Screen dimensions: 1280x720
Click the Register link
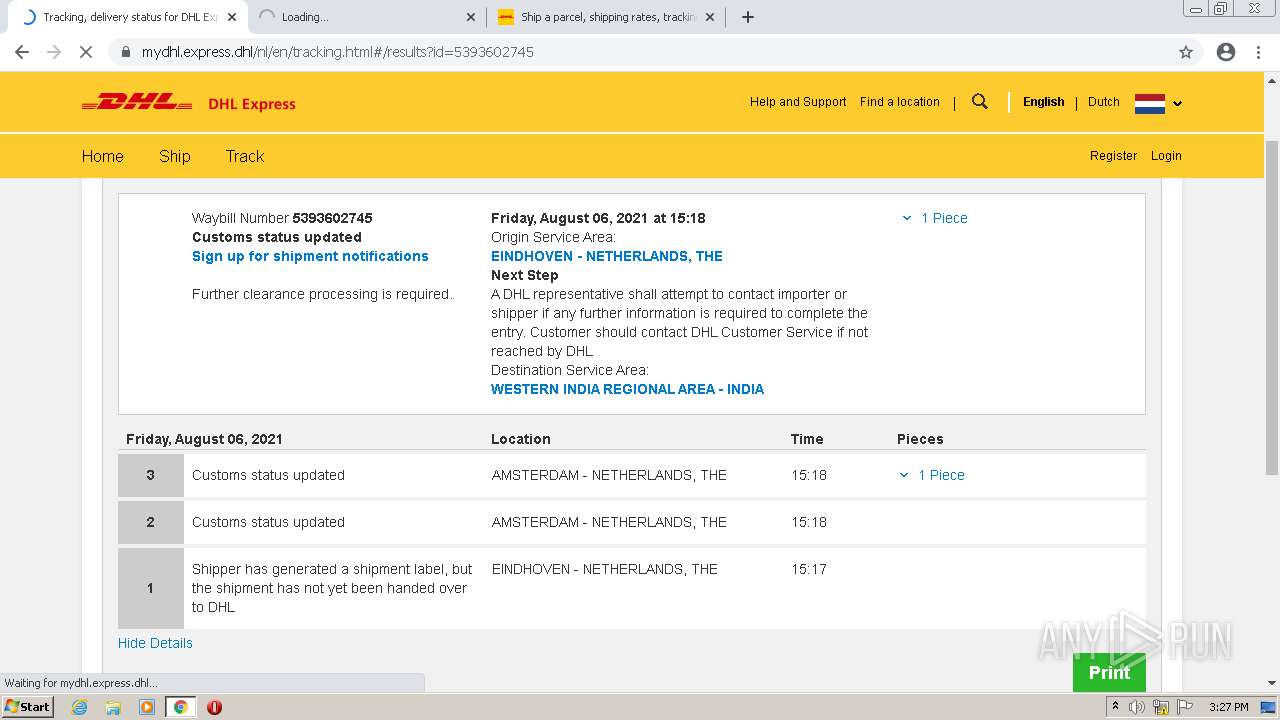(x=1114, y=156)
